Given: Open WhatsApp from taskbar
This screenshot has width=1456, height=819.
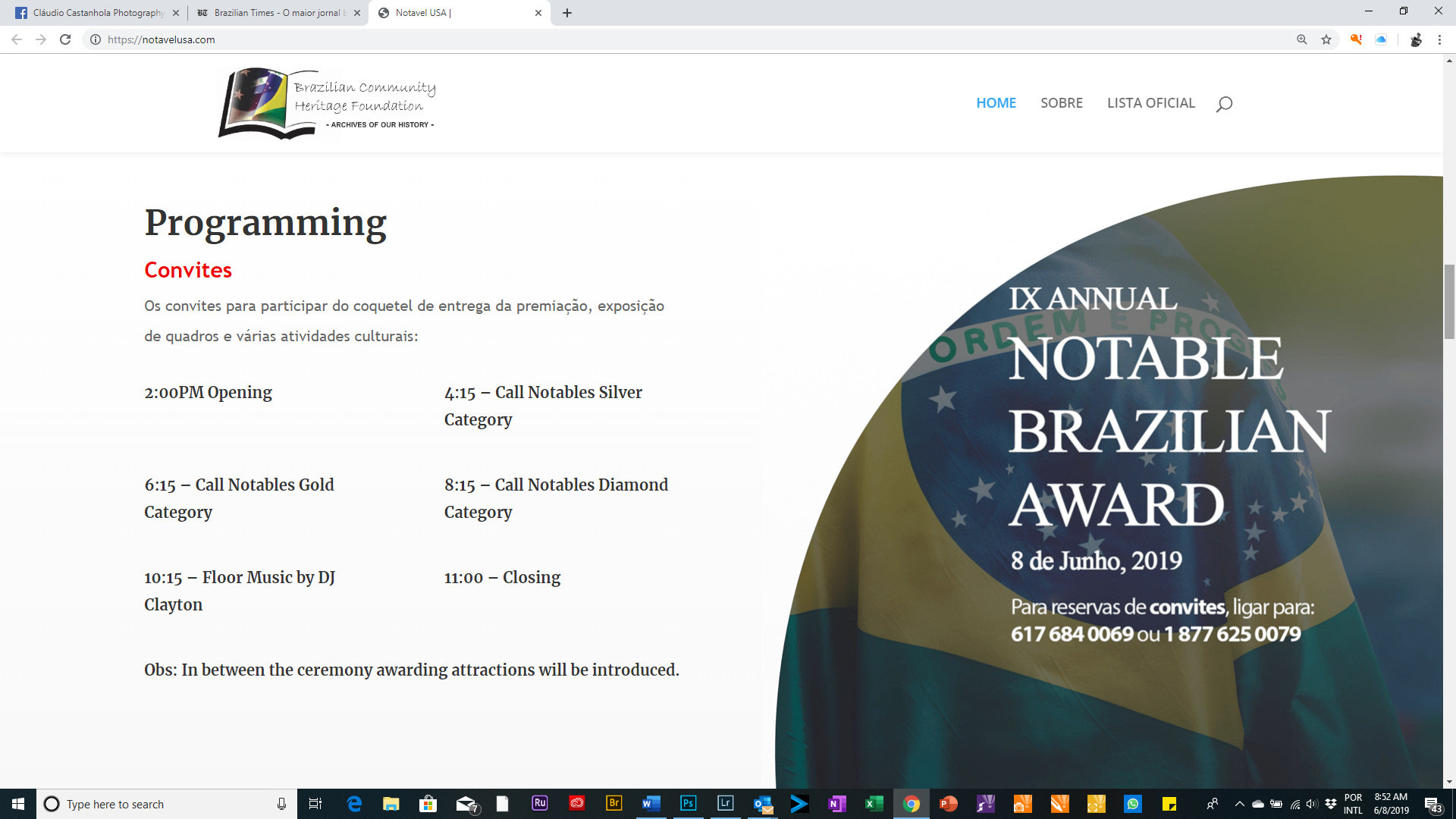Looking at the screenshot, I should tap(1133, 804).
